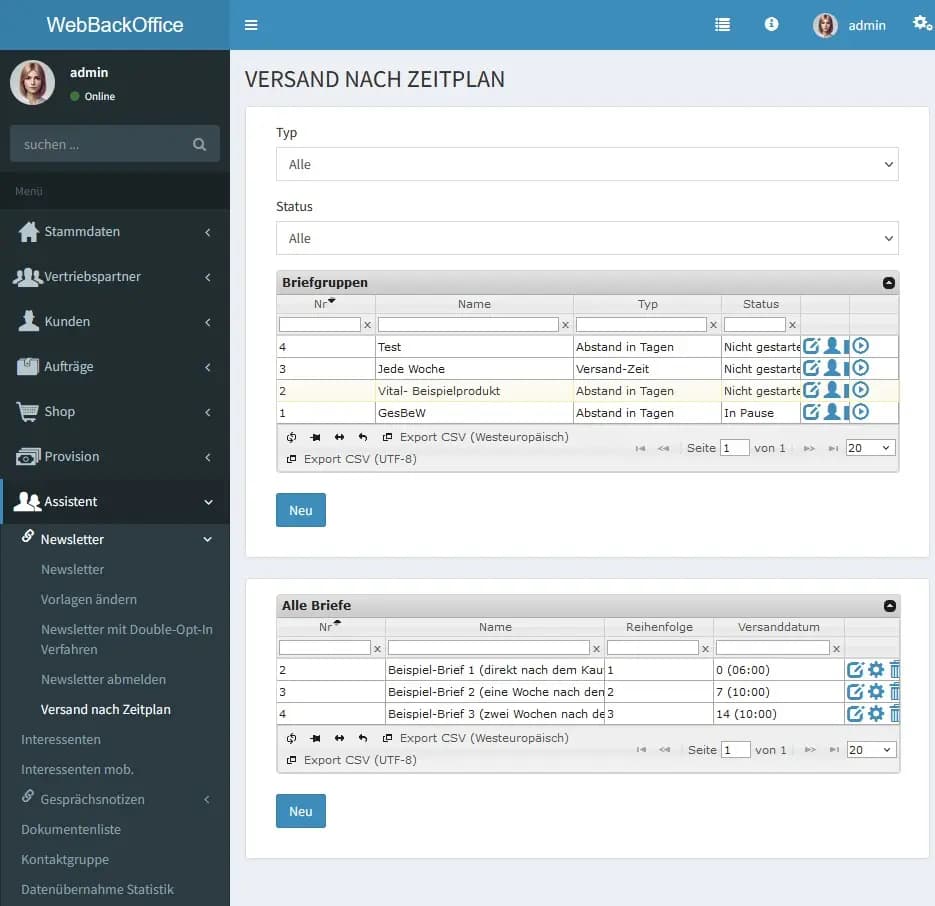Screen dimensions: 935x906
Task: Click the list icon in top header
Action: tap(722, 25)
